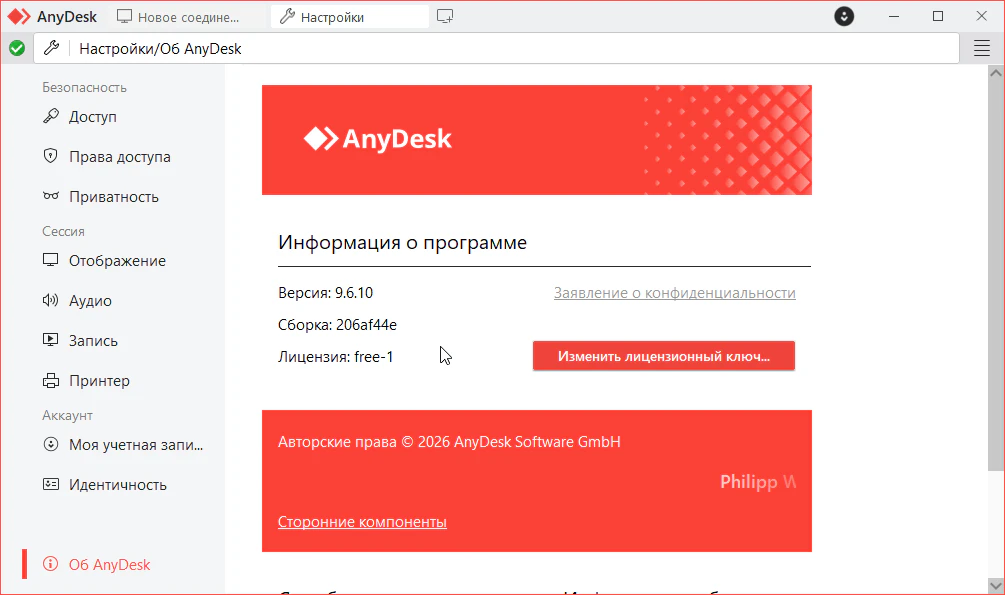
Task: Click the glasses icon for Приватность
Action: [x=51, y=197]
